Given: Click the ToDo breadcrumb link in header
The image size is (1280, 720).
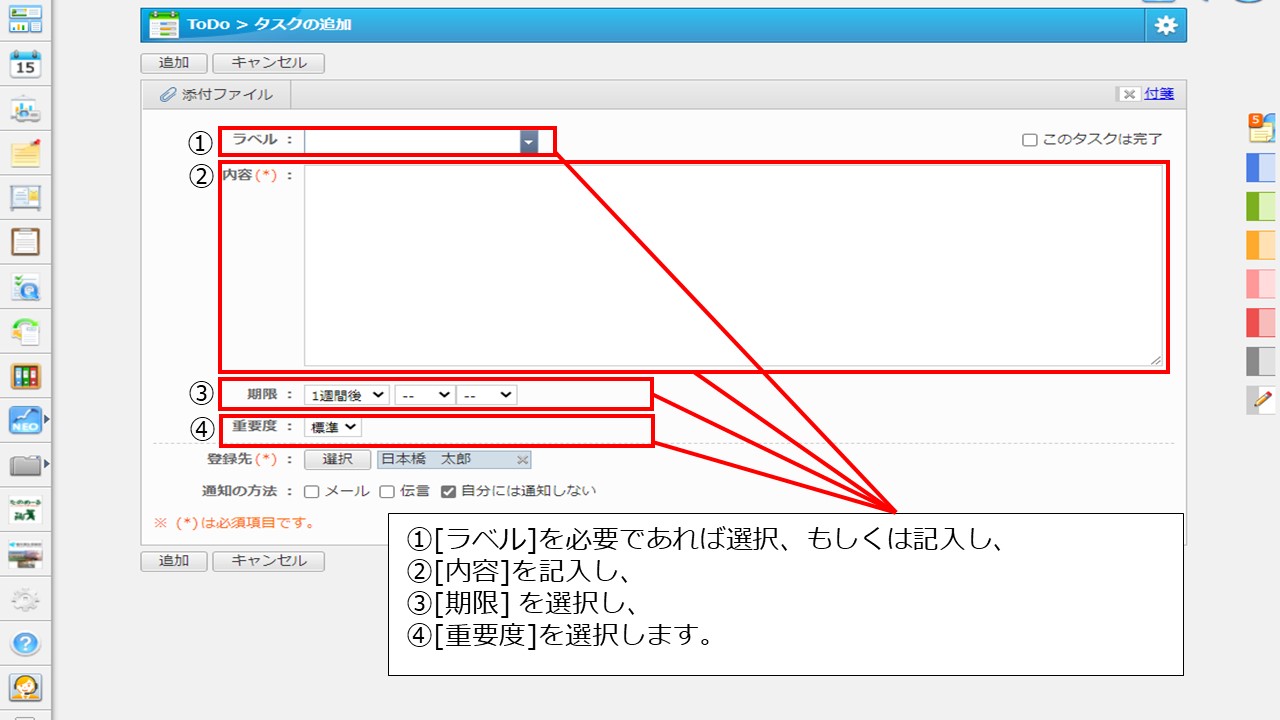Looking at the screenshot, I should click(208, 25).
